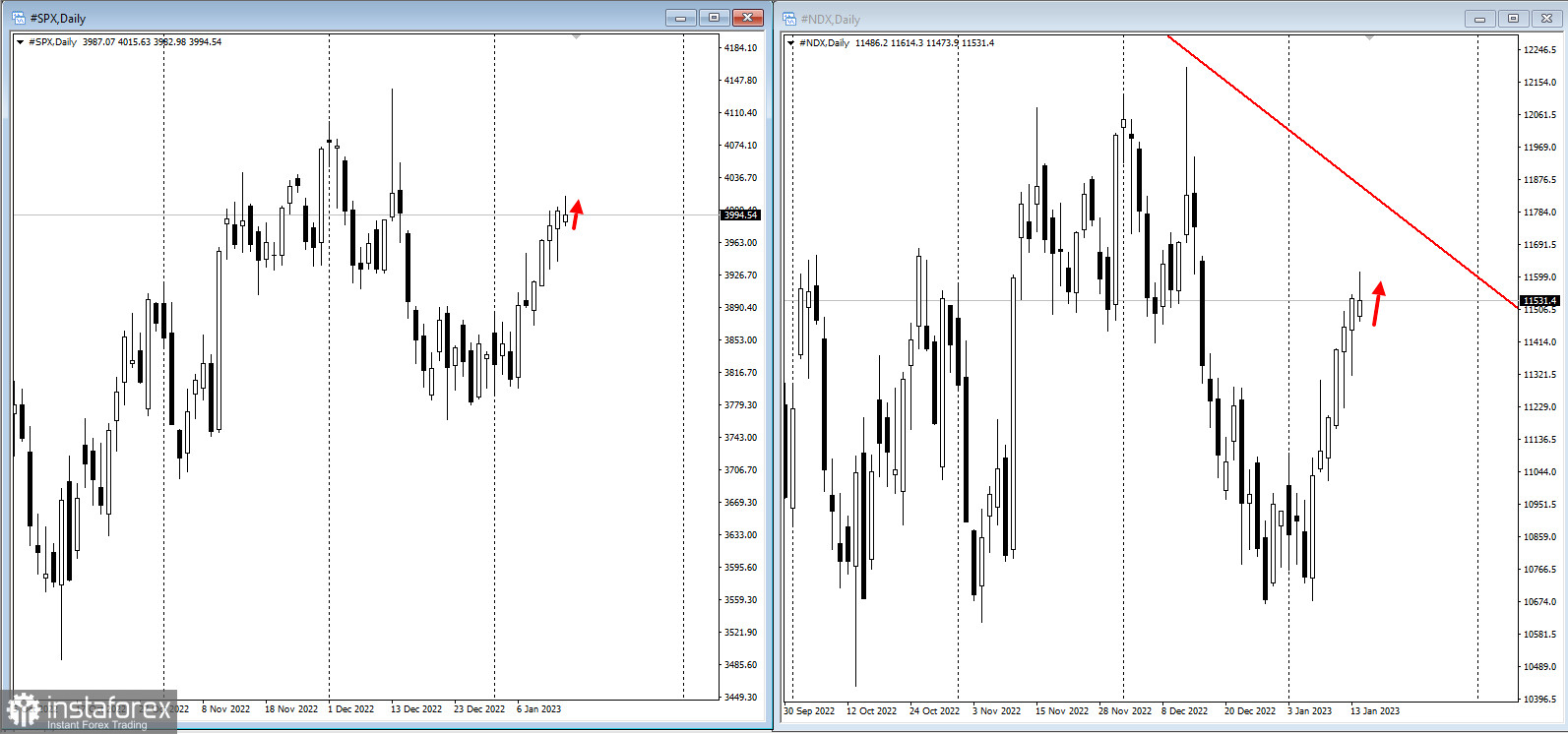Click the 23 Dec 2022 date on SPX timeline

coord(479,709)
